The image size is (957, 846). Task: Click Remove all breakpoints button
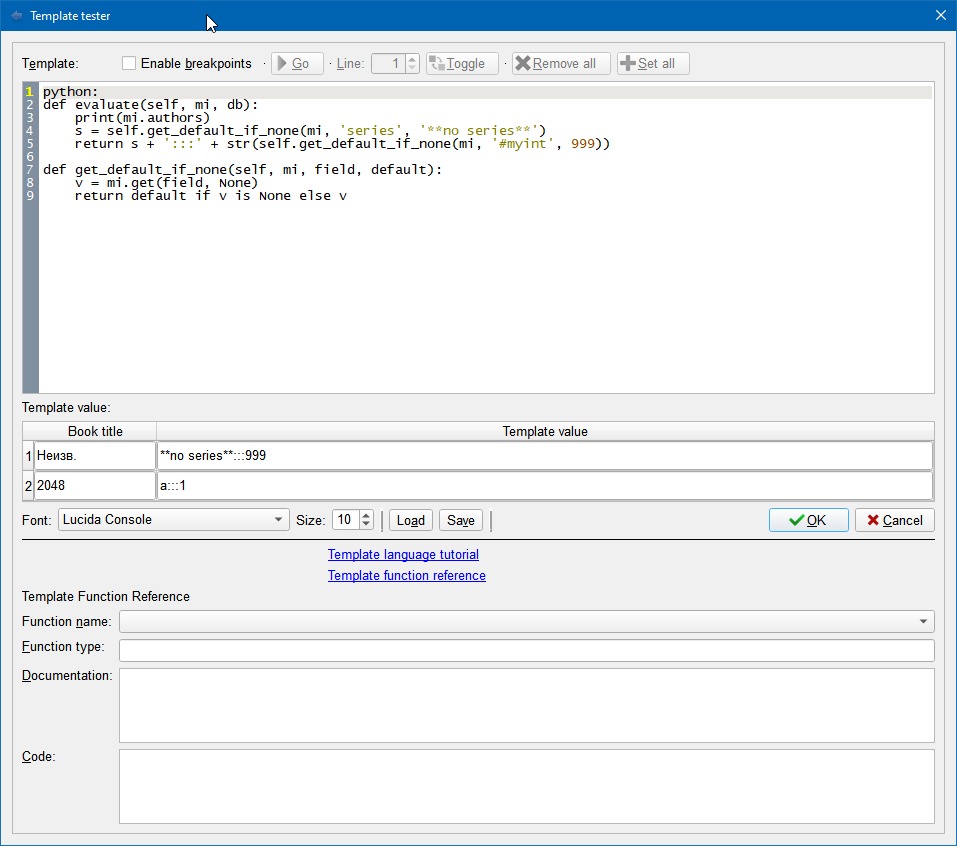561,64
